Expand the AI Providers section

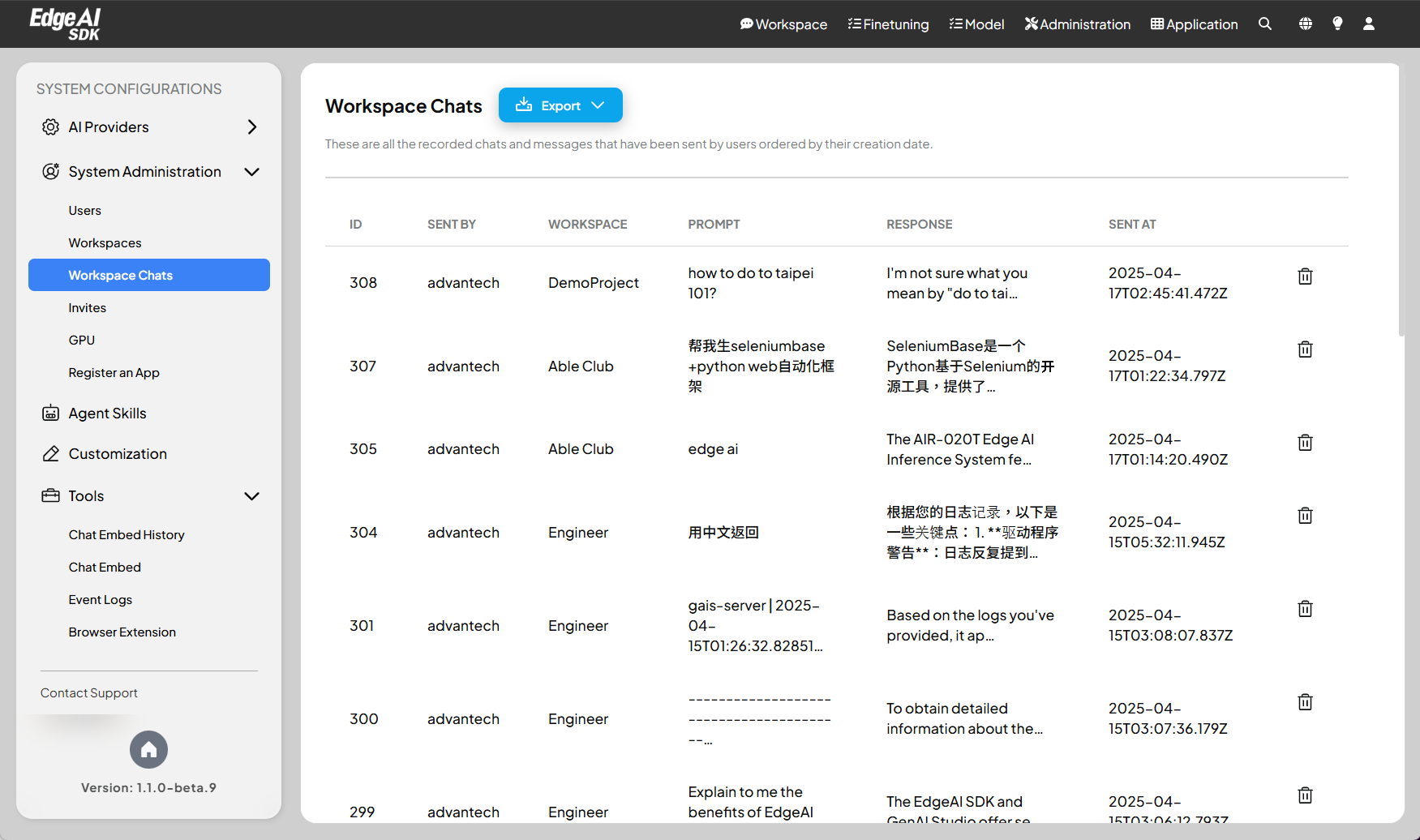pyautogui.click(x=252, y=127)
